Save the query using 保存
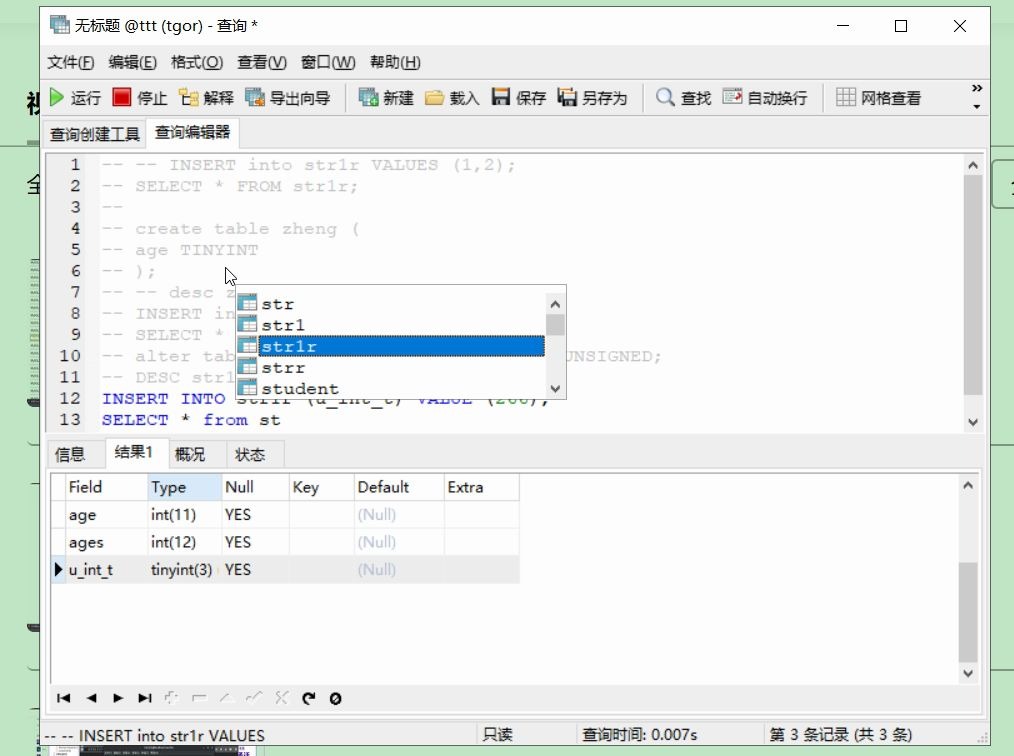 point(515,97)
